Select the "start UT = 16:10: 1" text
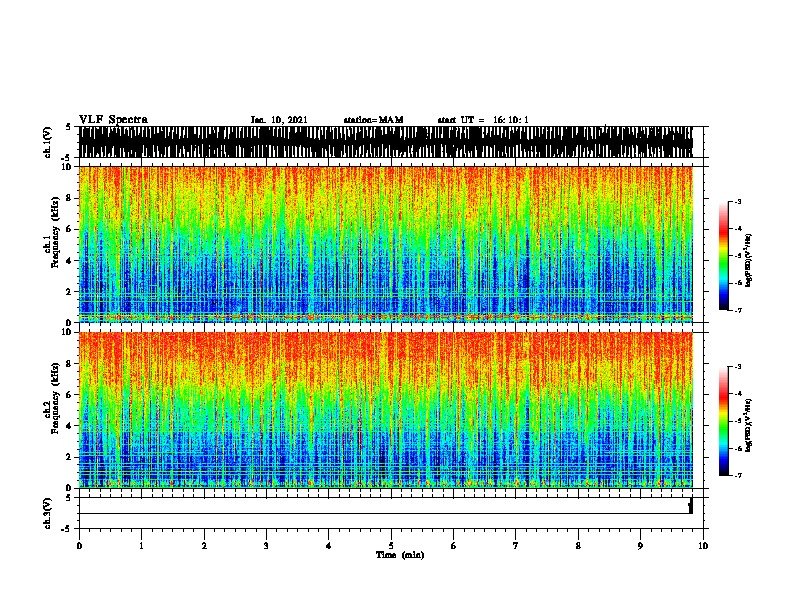 point(483,120)
